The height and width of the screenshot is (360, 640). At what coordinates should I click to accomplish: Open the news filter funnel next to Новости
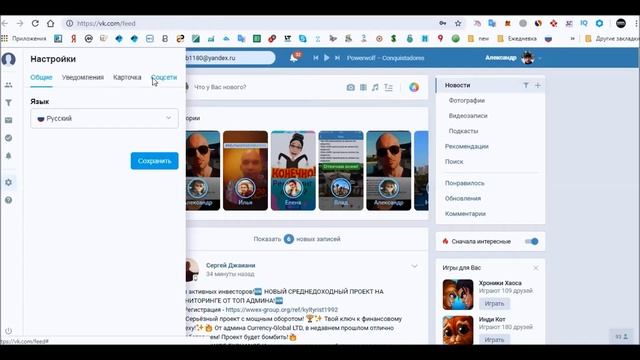coord(526,85)
